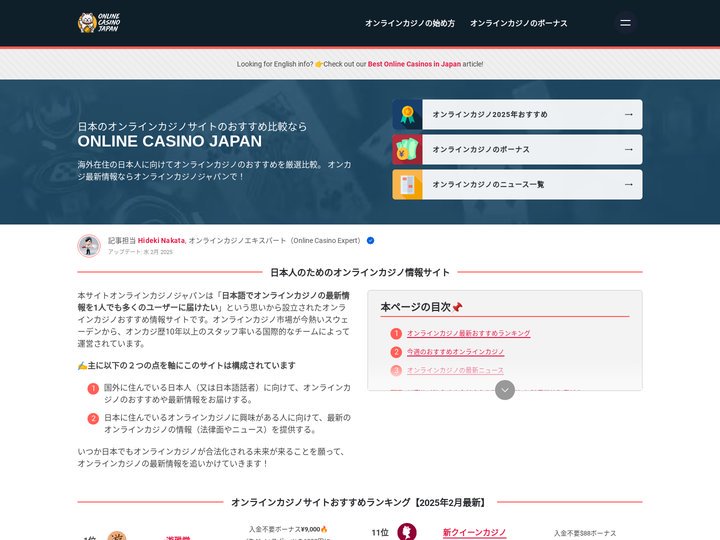This screenshot has height=540, width=720.
Task: Click the 日本人のためのオンラインカジノ情報サイト heading
Action: (x=360, y=272)
